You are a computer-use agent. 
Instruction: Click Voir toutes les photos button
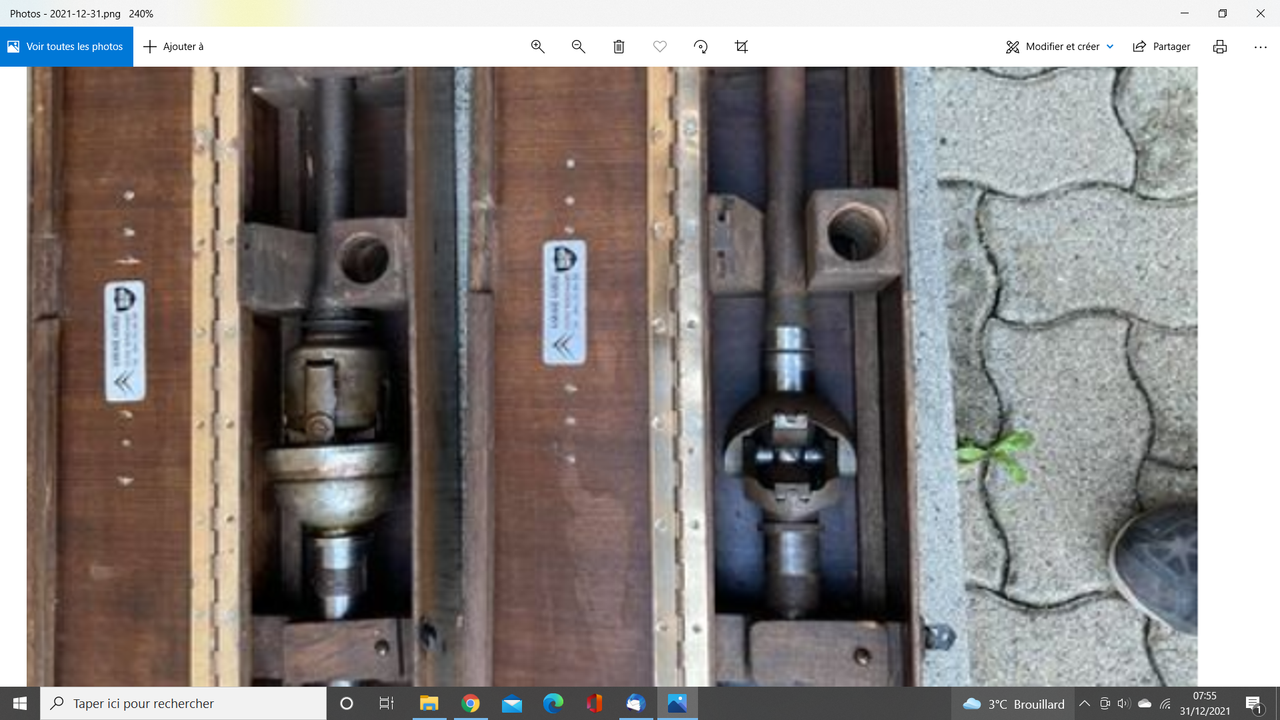66,47
